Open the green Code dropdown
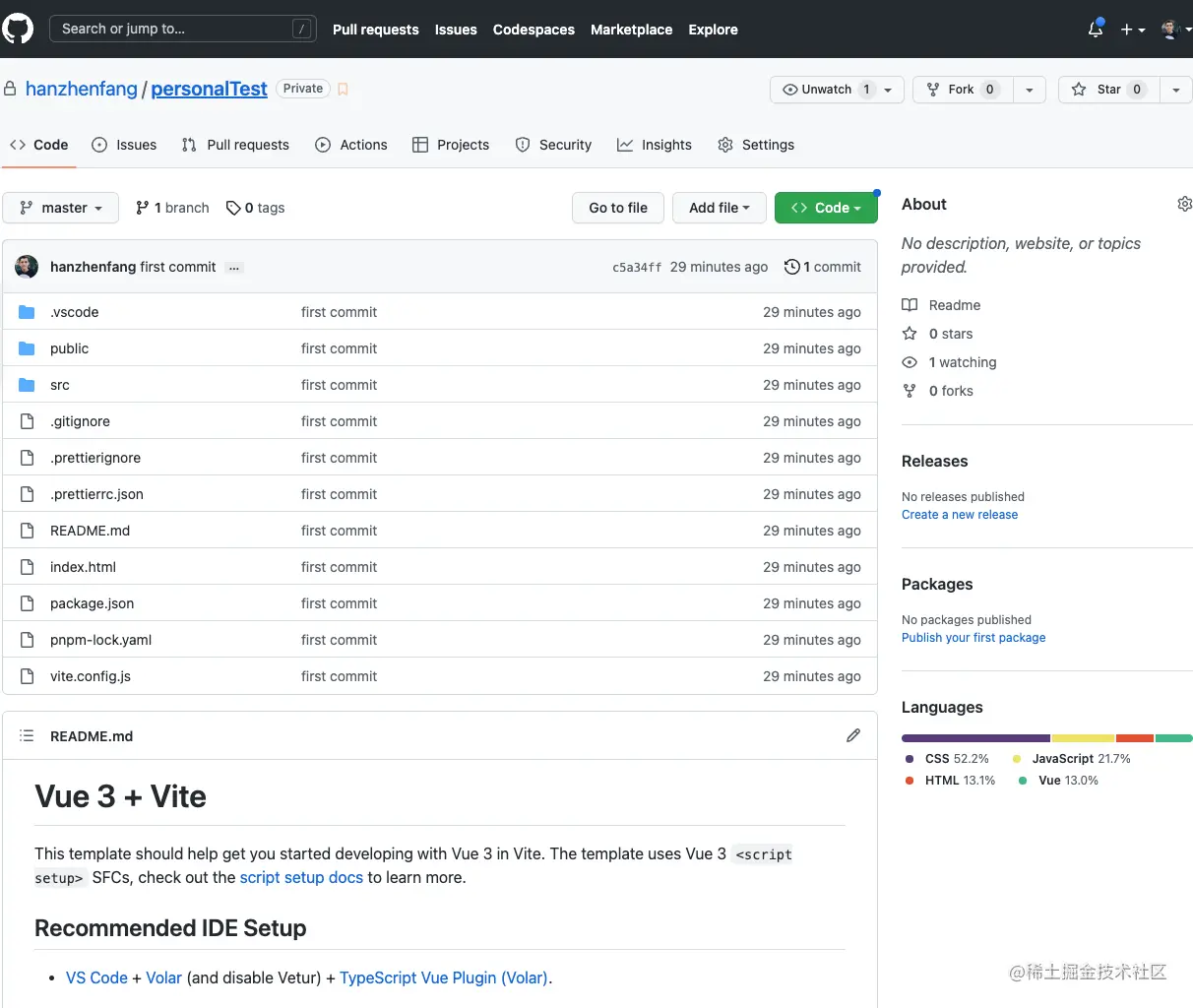This screenshot has height=1008, width=1193. (826, 208)
